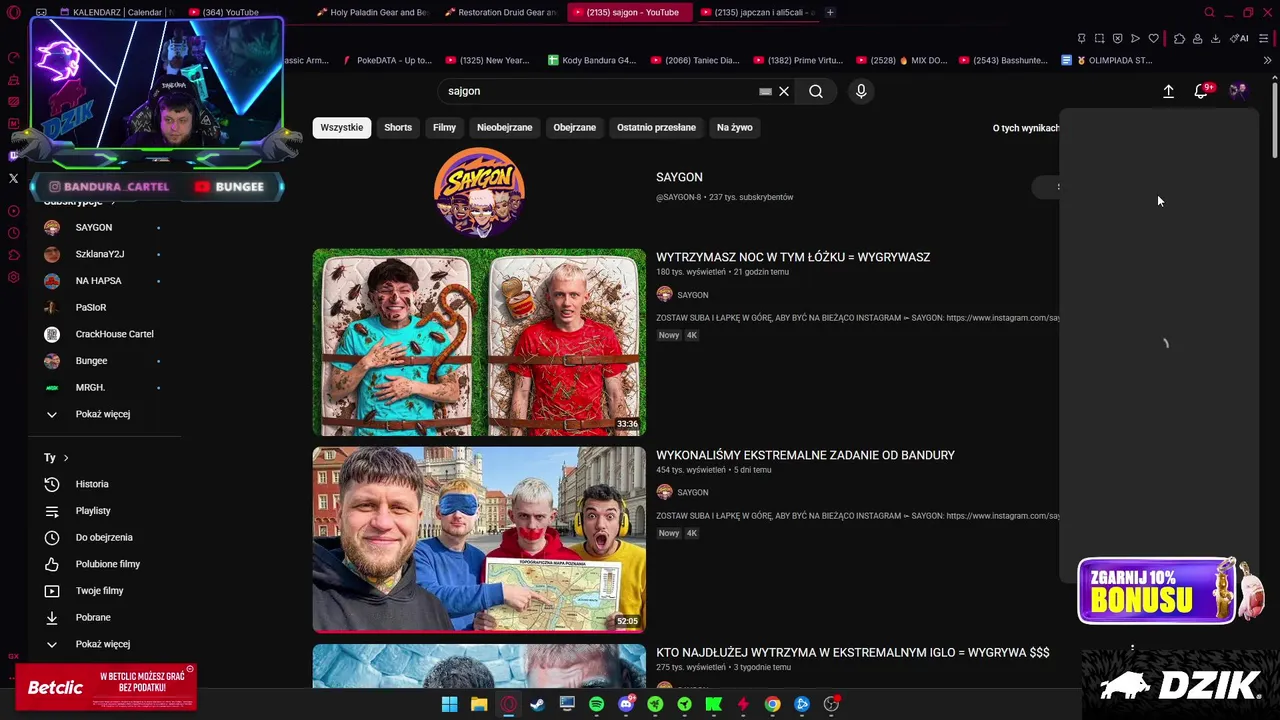This screenshot has height=720, width=1280.
Task: Select the Na żywo filter chip
Action: click(734, 127)
